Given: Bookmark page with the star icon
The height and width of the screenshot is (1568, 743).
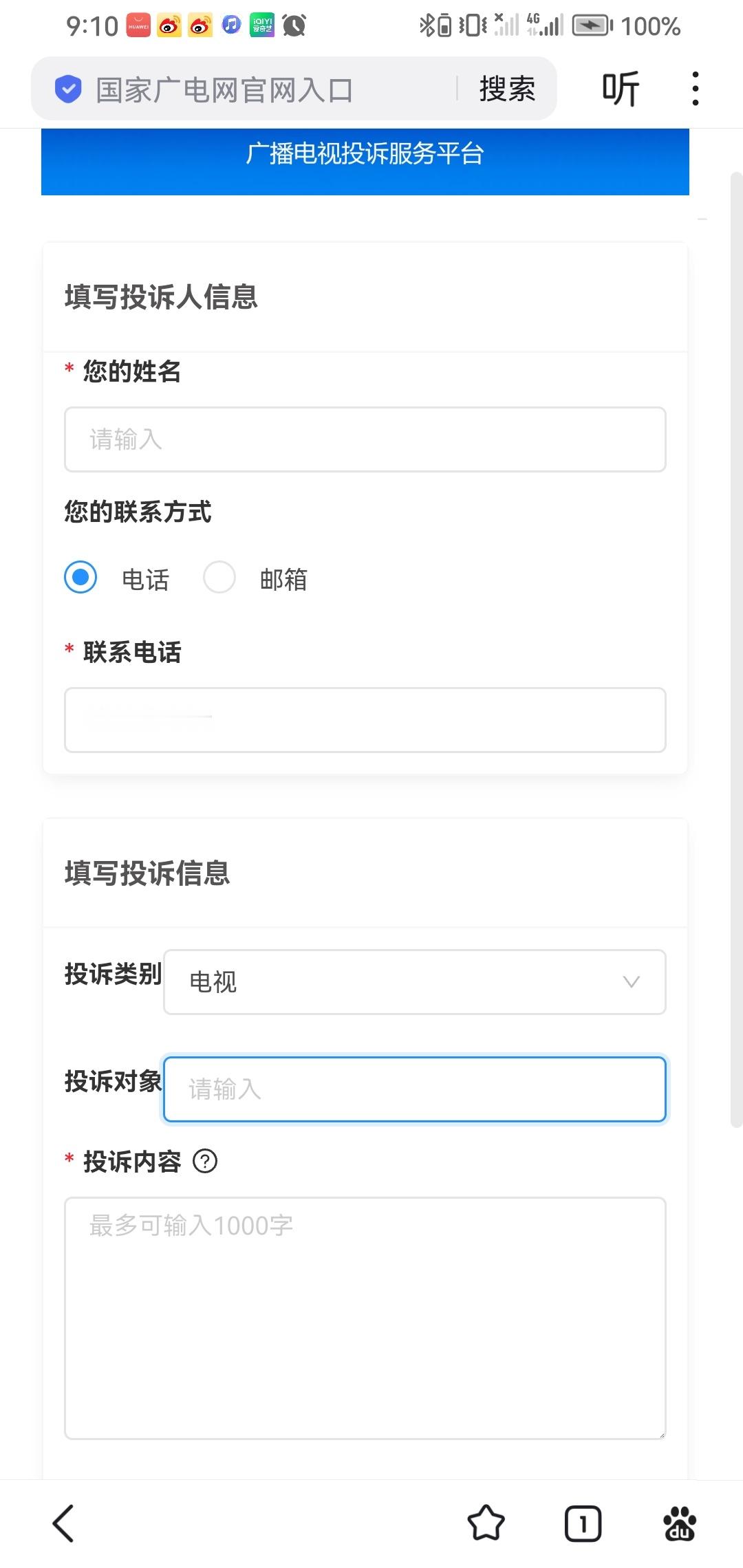Looking at the screenshot, I should point(486,1523).
